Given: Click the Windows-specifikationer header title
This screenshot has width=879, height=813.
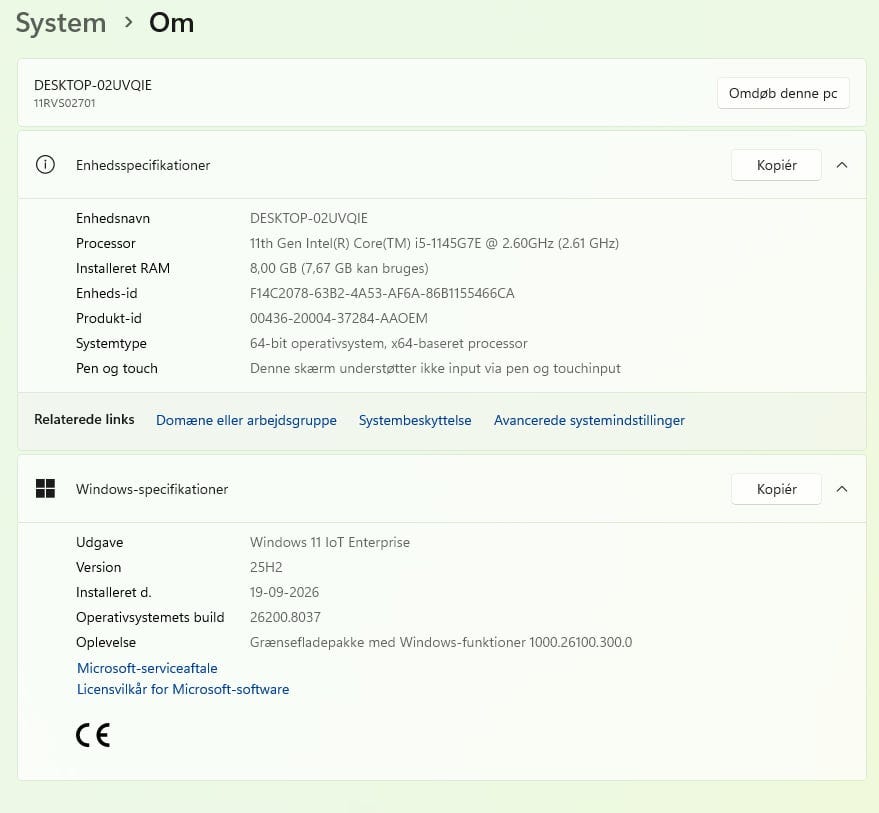Looking at the screenshot, I should [x=152, y=489].
